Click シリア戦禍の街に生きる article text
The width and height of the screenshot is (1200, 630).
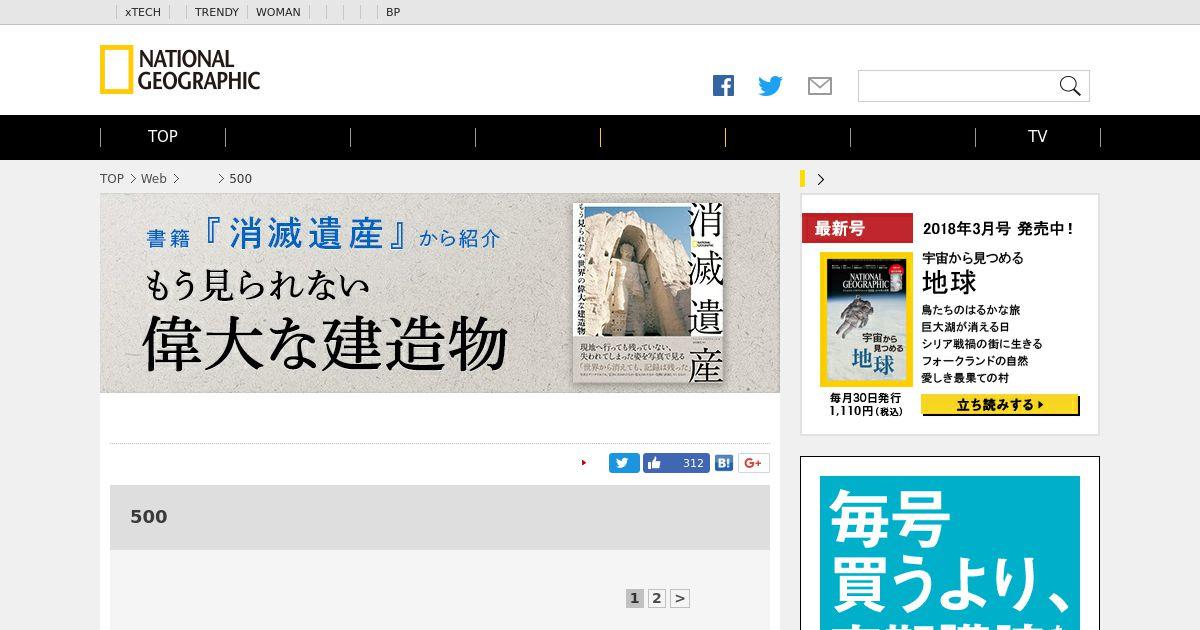982,344
